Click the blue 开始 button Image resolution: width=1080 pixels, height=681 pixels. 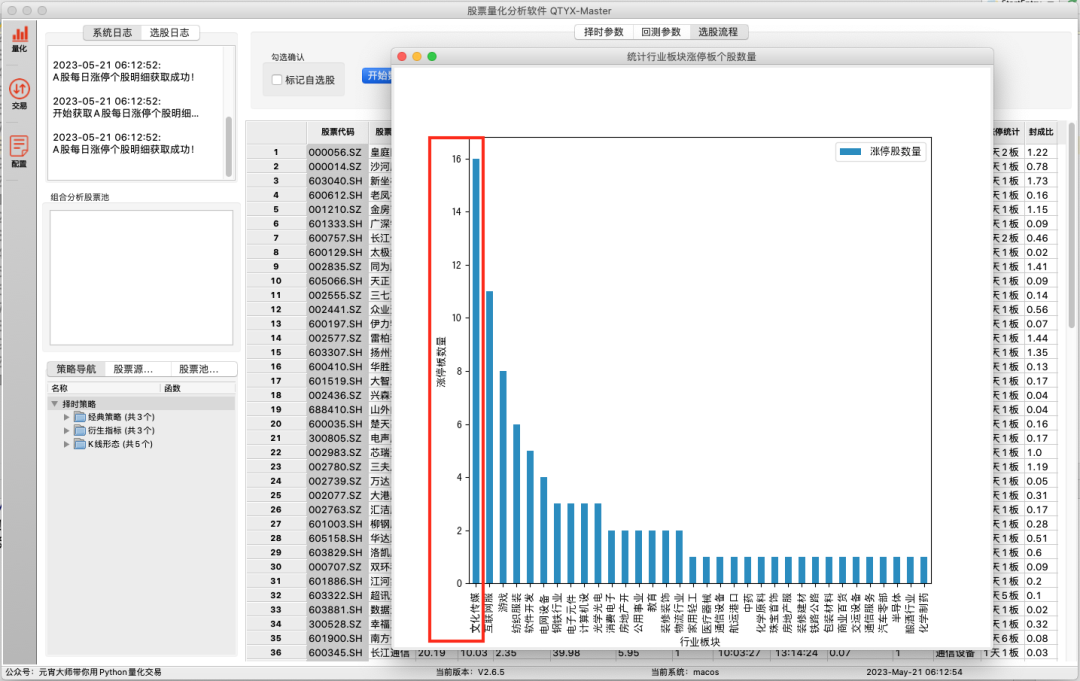tap(377, 76)
